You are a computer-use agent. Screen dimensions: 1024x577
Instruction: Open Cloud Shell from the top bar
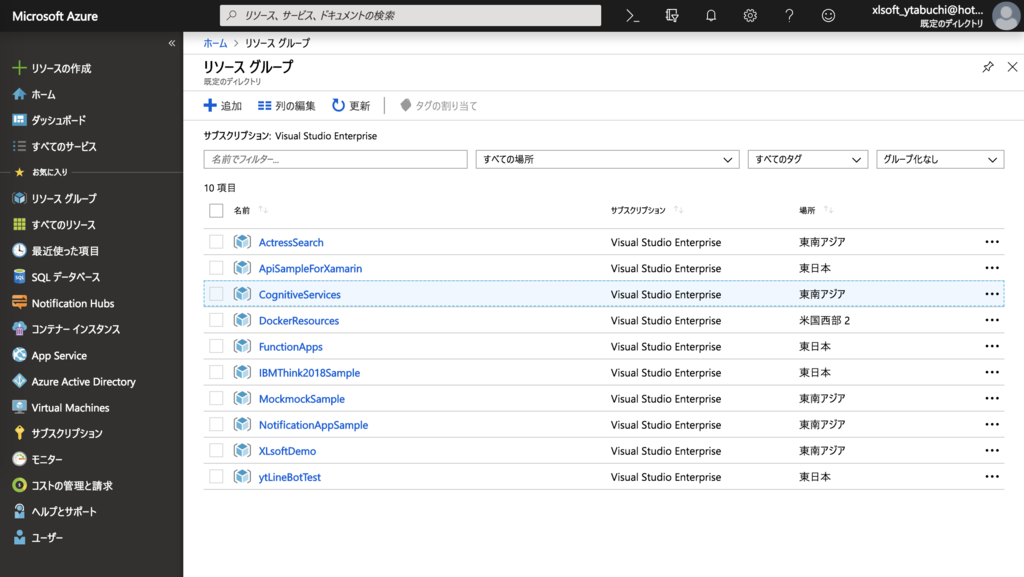[x=632, y=16]
